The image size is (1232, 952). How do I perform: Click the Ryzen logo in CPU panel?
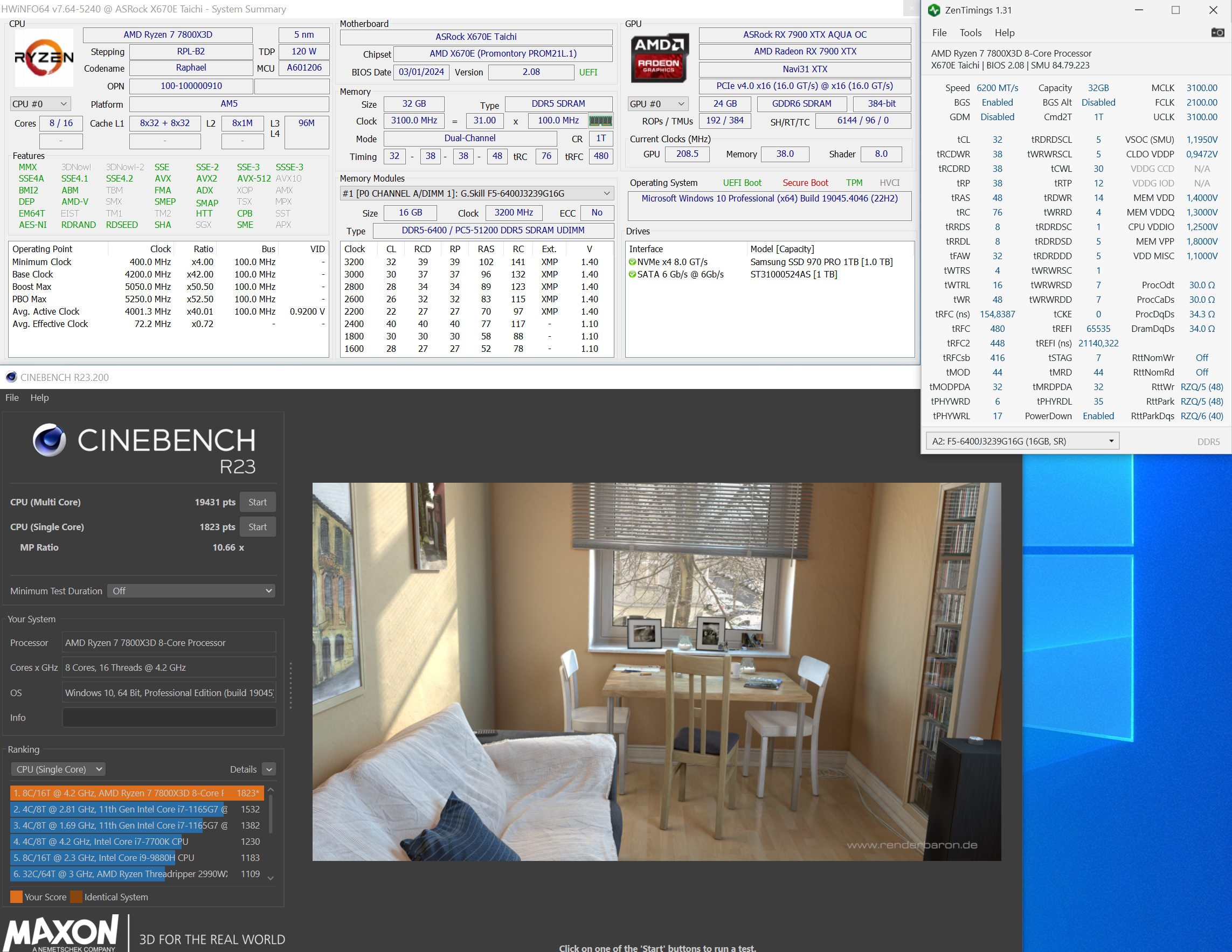(44, 58)
